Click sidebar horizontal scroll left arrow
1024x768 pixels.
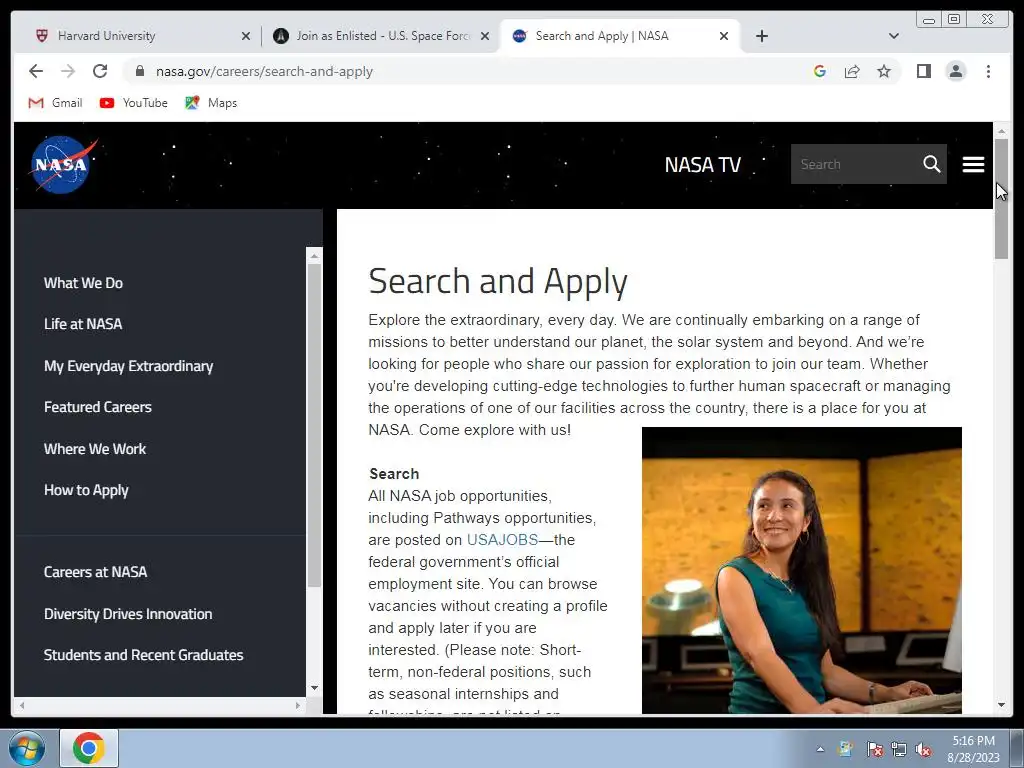(22, 705)
